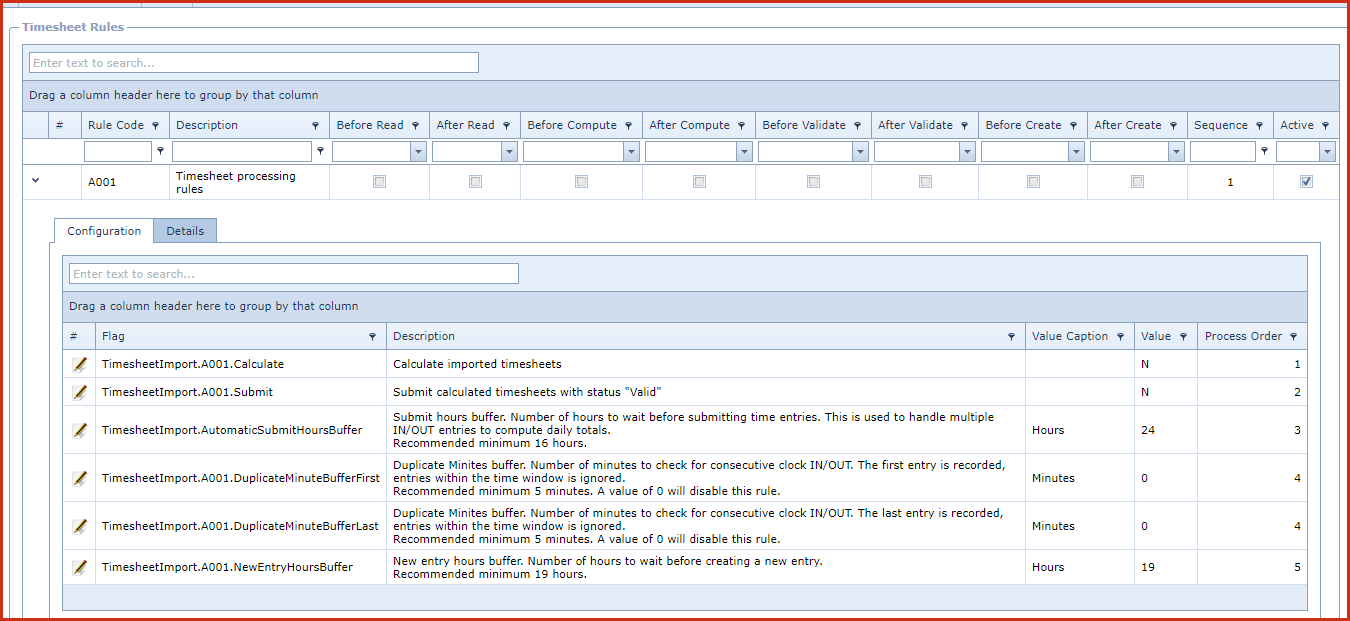Switch to the Details tab
The image size is (1350, 621).
[185, 231]
